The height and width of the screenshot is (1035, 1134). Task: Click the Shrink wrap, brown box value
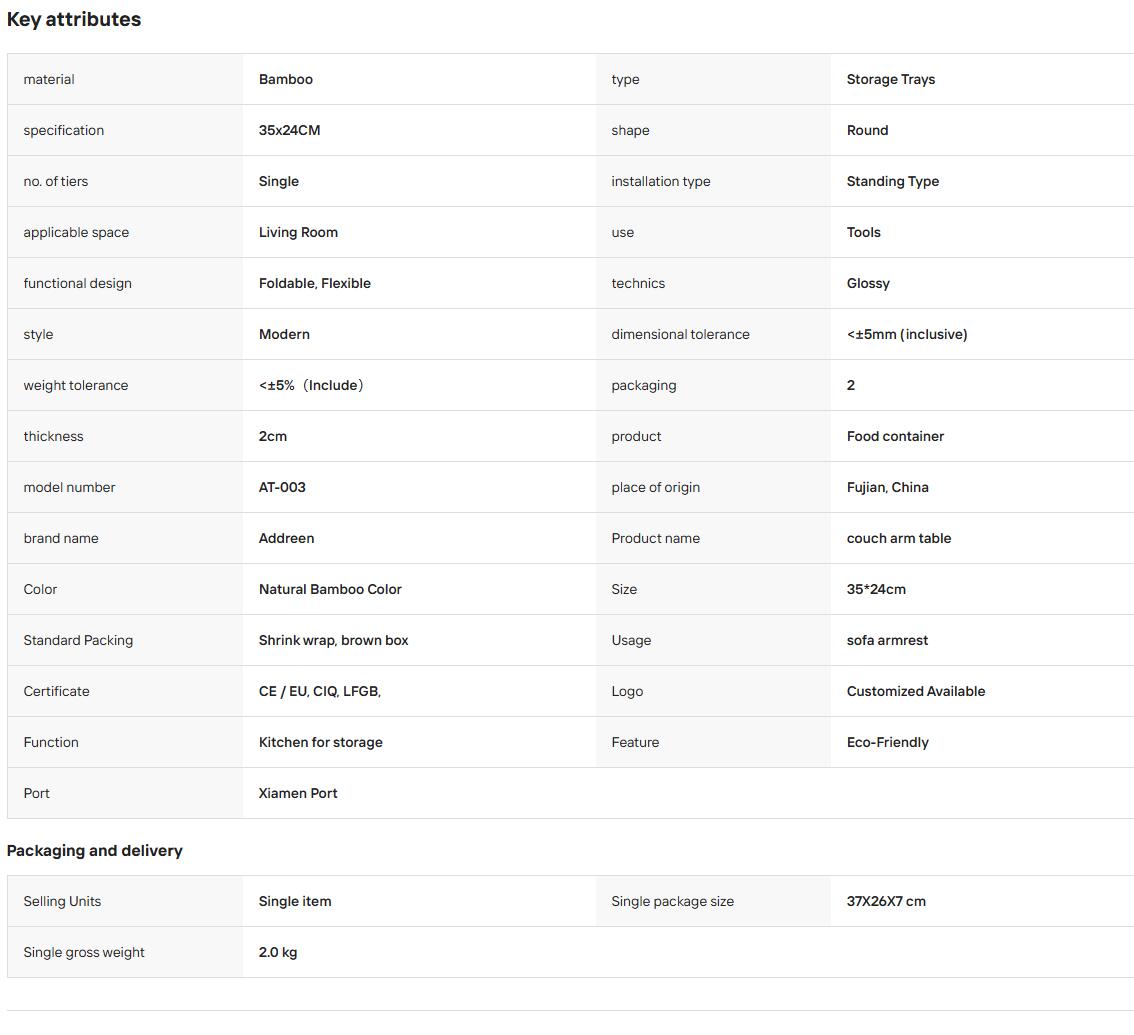pos(333,640)
